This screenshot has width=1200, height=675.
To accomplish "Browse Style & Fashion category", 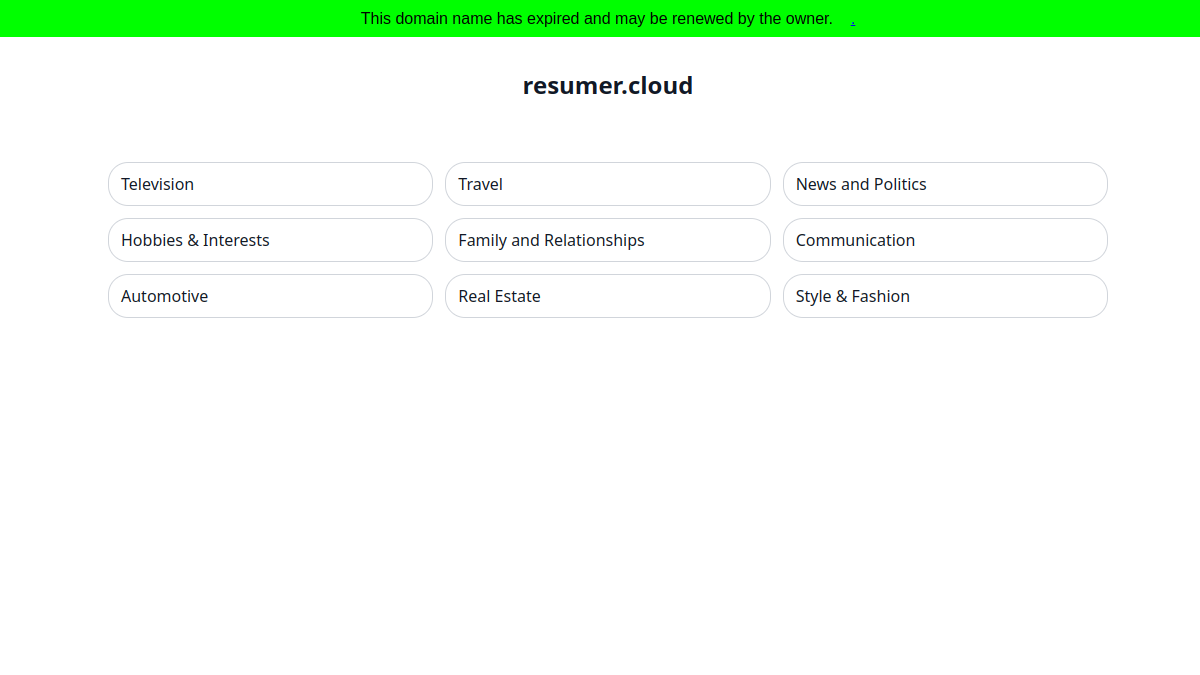I will tap(945, 296).
